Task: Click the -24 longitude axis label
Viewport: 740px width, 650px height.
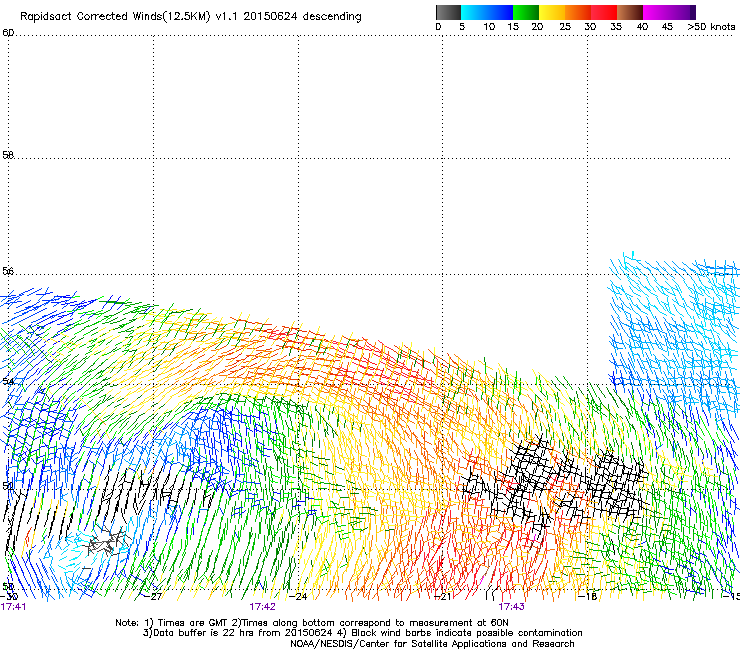Action: tap(298, 596)
